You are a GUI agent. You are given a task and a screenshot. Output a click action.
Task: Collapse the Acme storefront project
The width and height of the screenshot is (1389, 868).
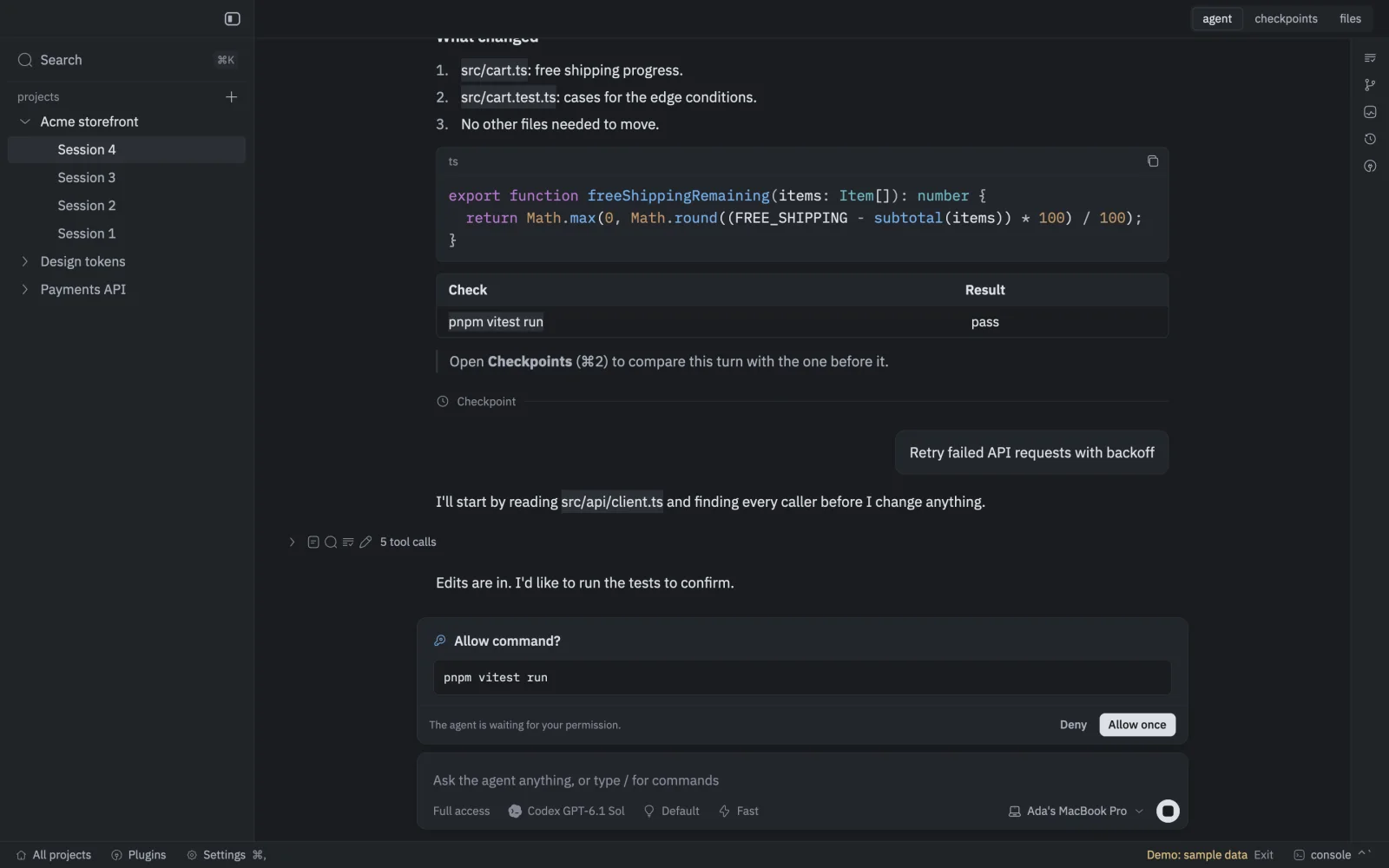point(25,122)
